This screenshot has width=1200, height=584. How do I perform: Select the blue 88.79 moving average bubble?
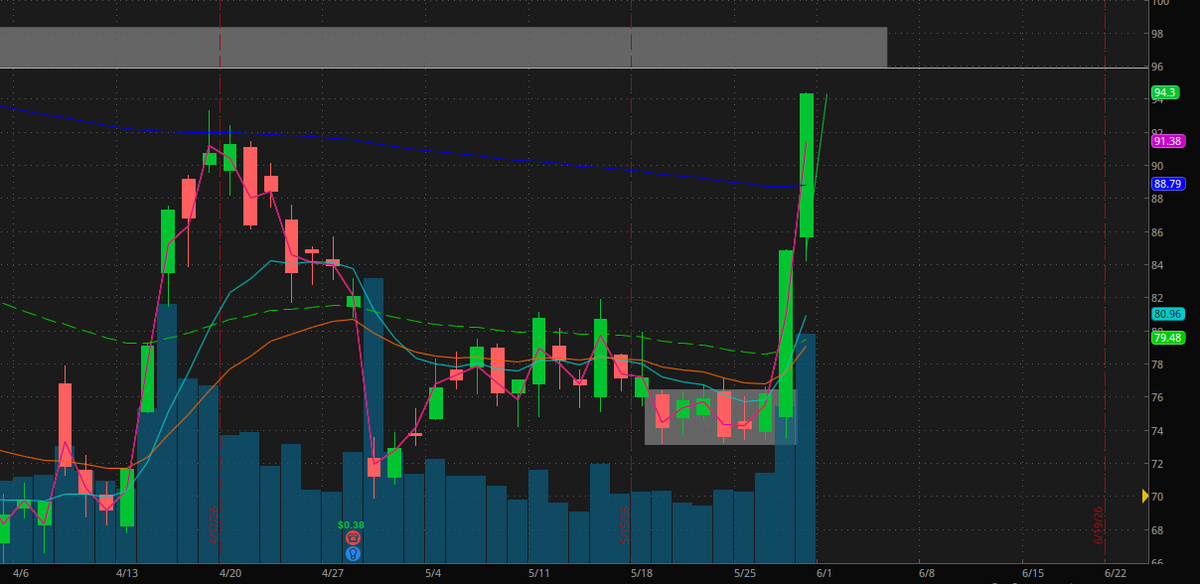click(x=1168, y=184)
